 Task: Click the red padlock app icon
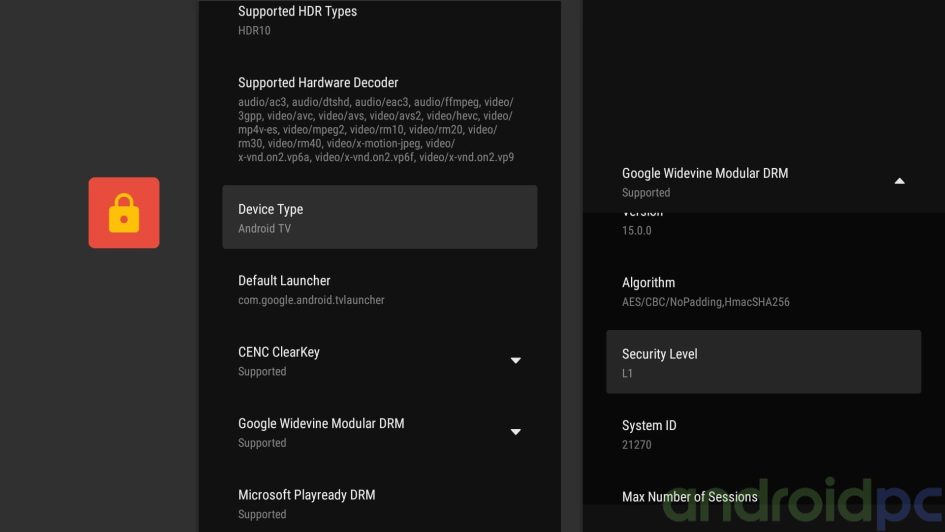pos(123,212)
